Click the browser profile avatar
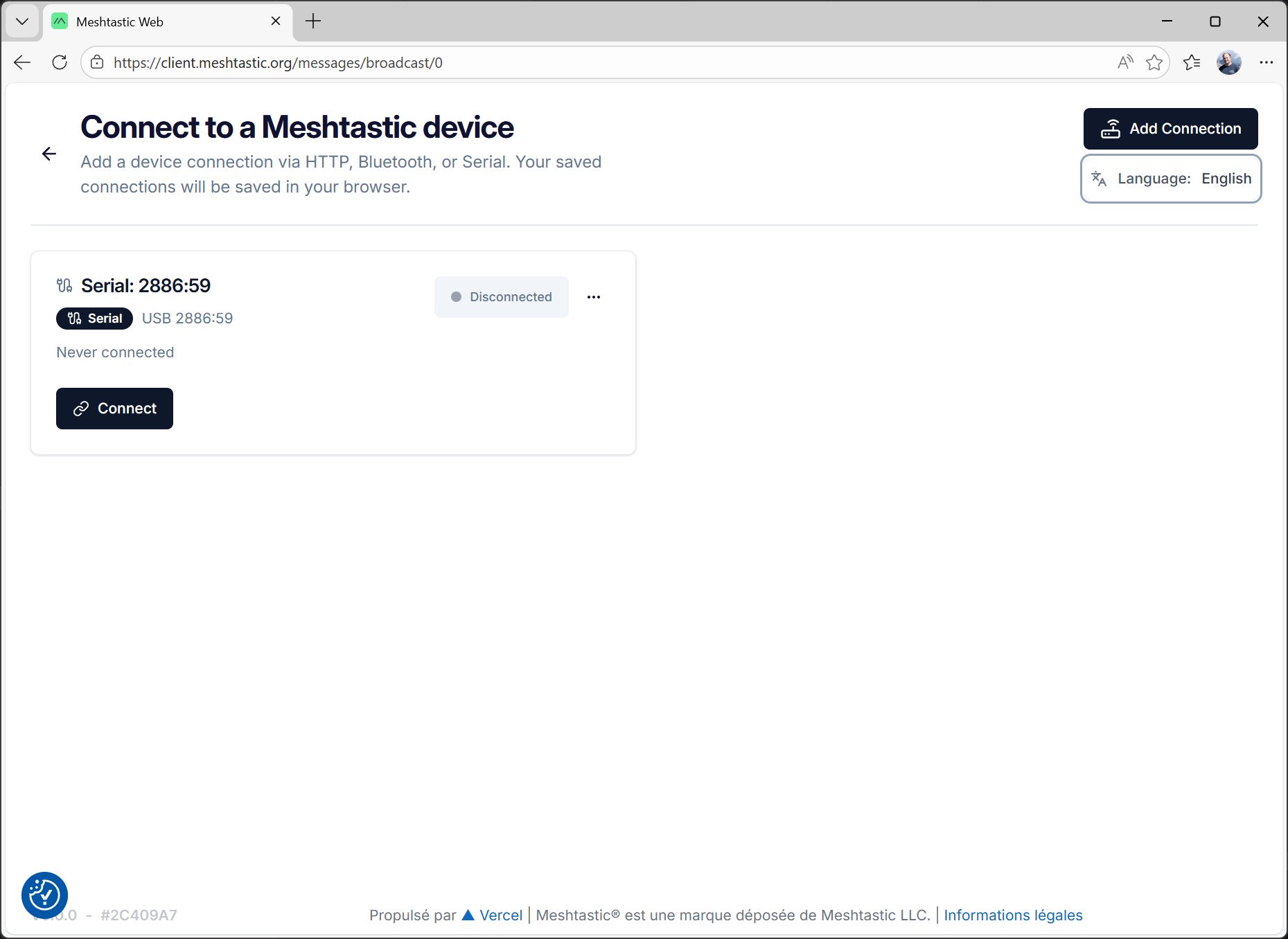 pos(1229,62)
